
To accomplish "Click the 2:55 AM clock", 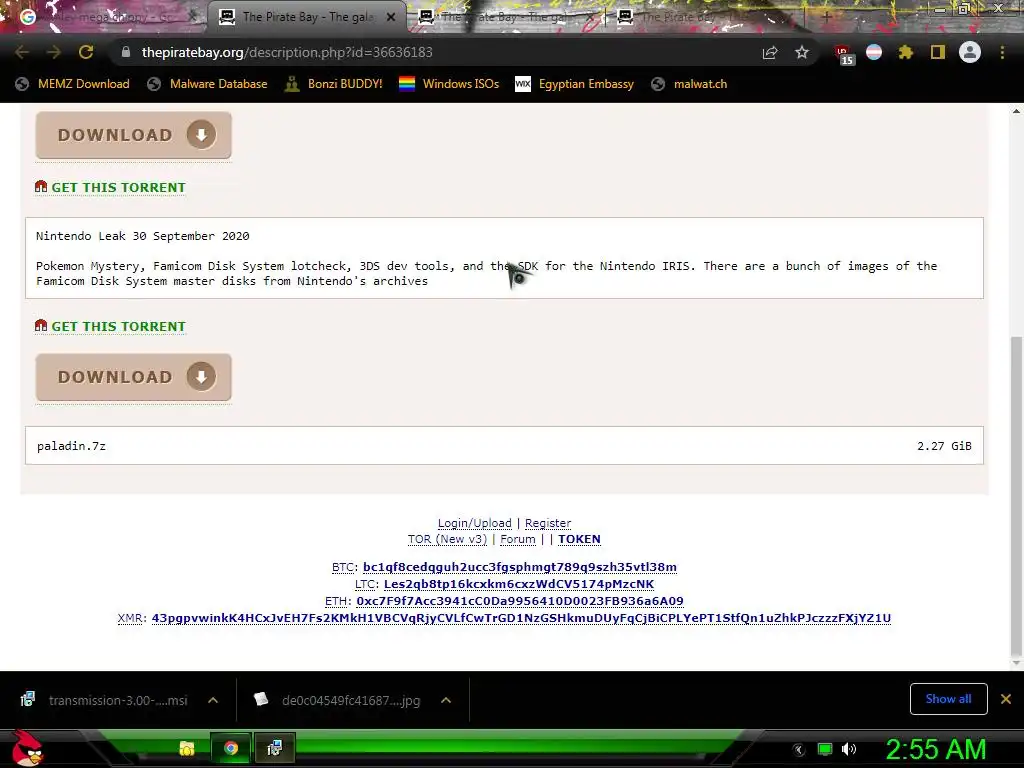I will (936, 749).
